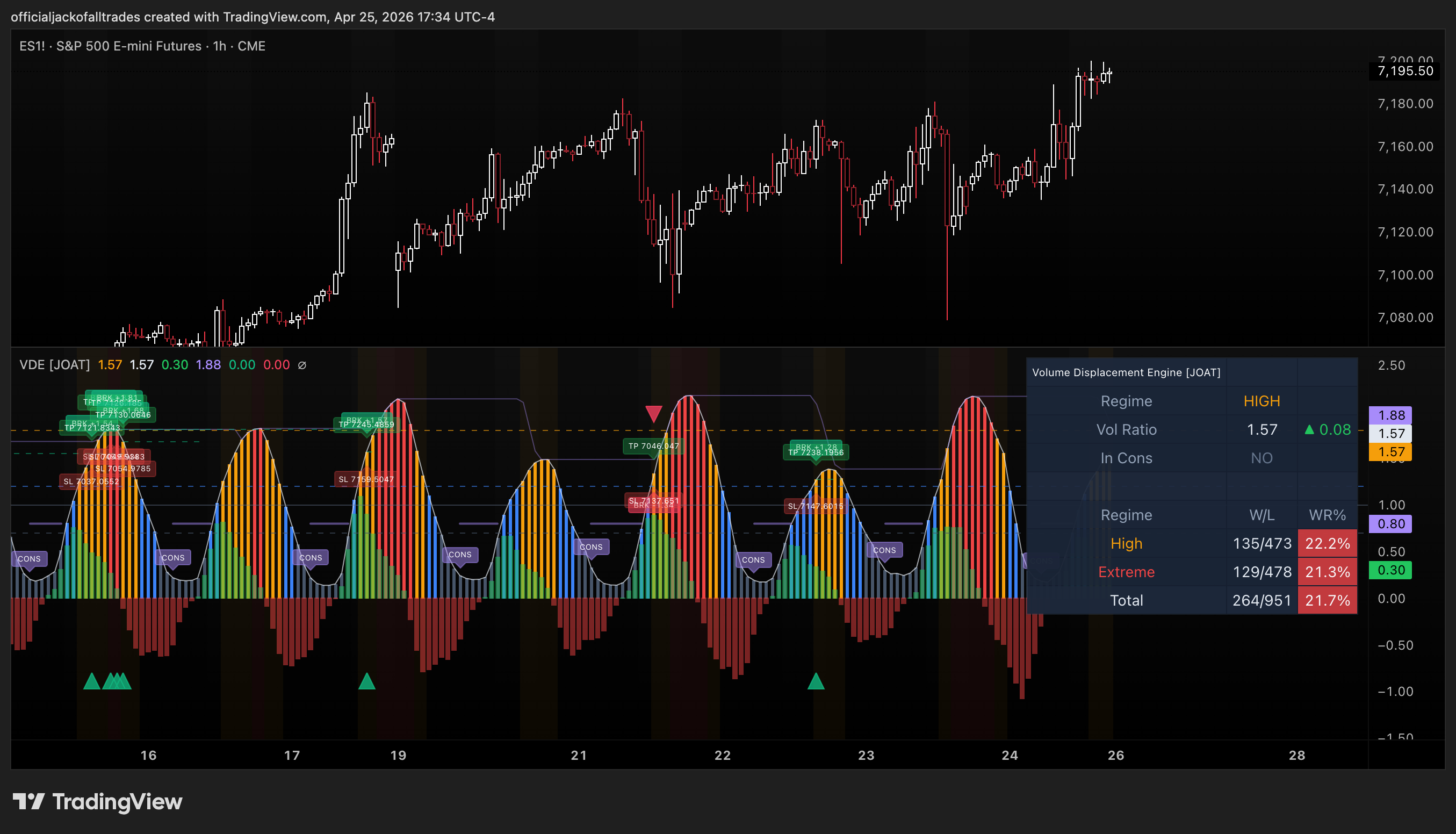The width and height of the screenshot is (1456, 834).
Task: Click the Total row label in table
Action: pos(1126,600)
